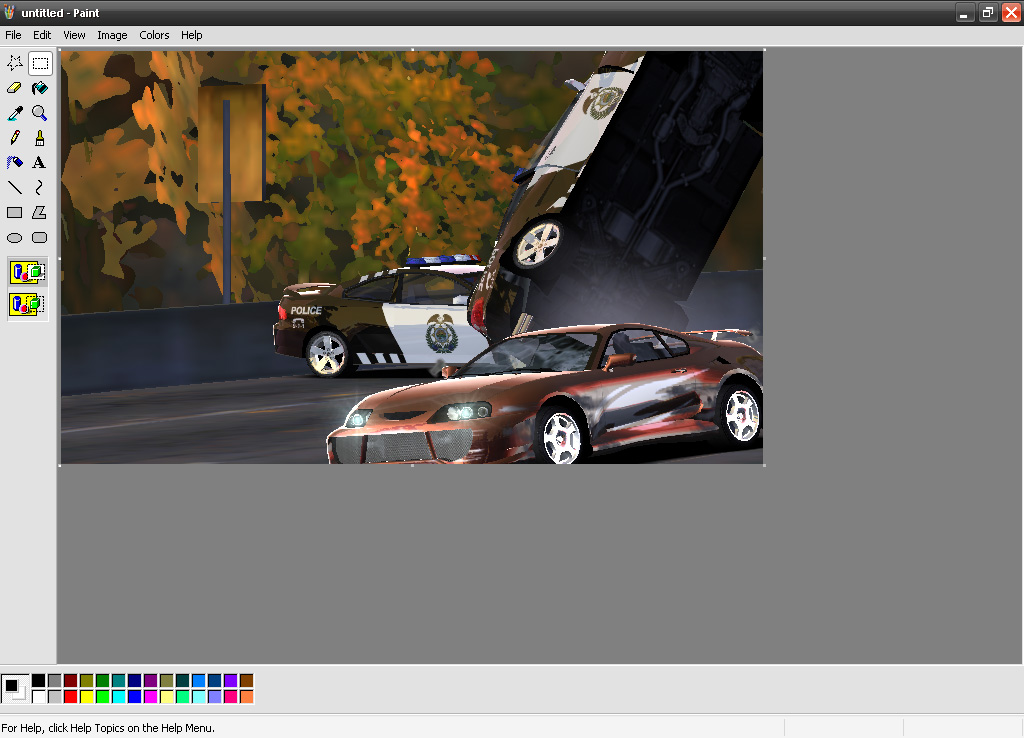
Task: Click the Paint icon in title bar
Action: coord(9,12)
